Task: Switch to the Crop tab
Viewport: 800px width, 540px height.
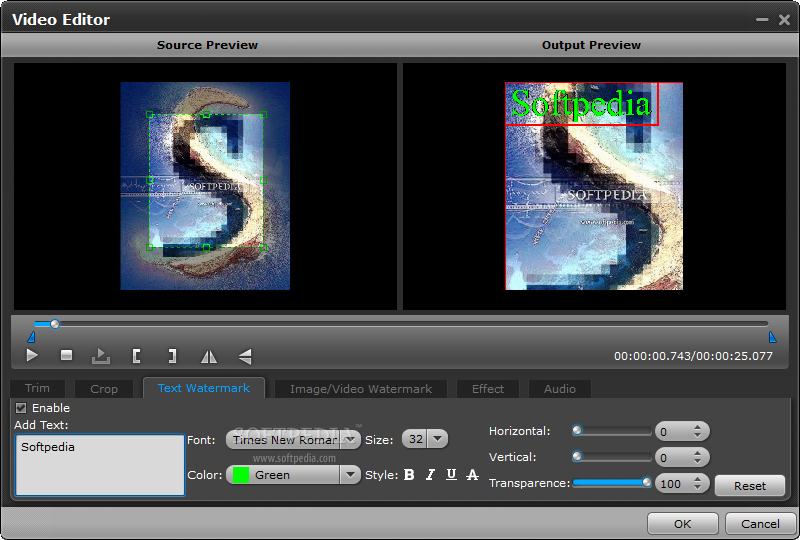Action: point(104,389)
